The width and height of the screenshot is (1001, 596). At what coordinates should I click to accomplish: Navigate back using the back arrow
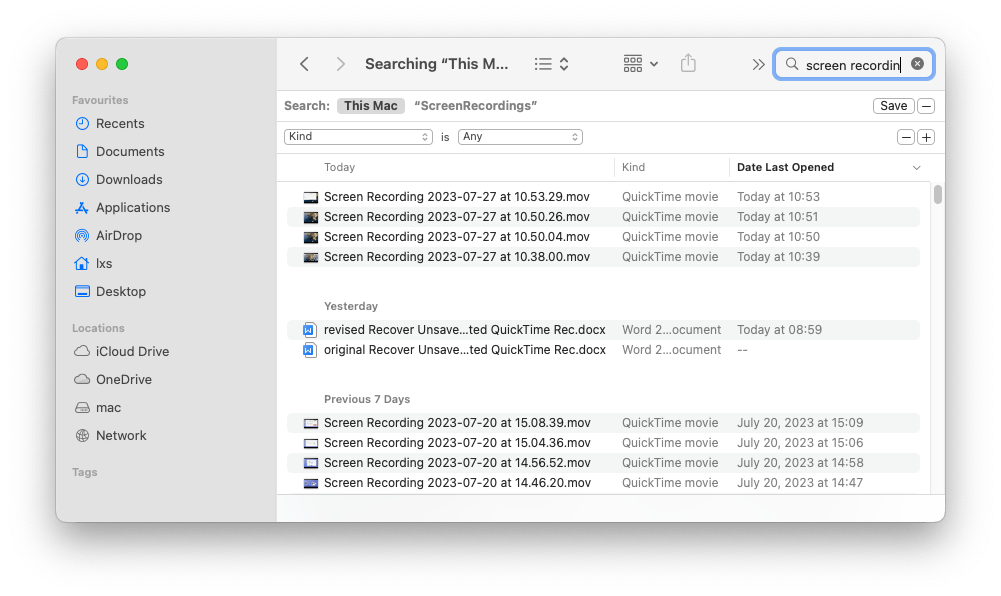[304, 63]
